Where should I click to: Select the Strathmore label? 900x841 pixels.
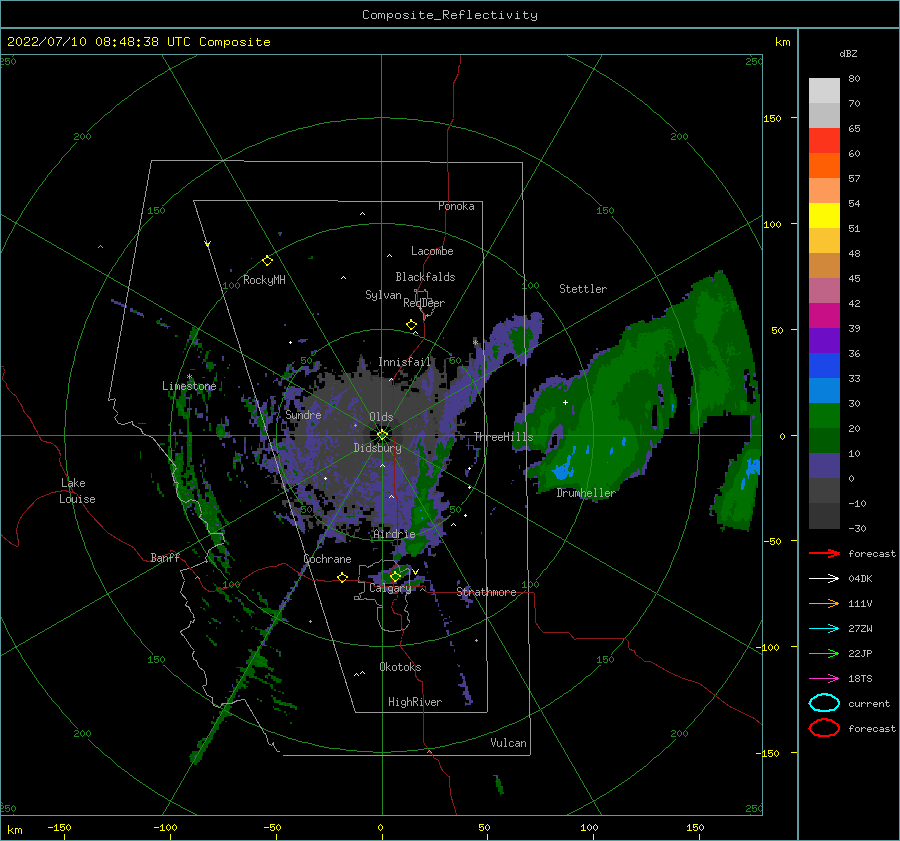(x=487, y=592)
